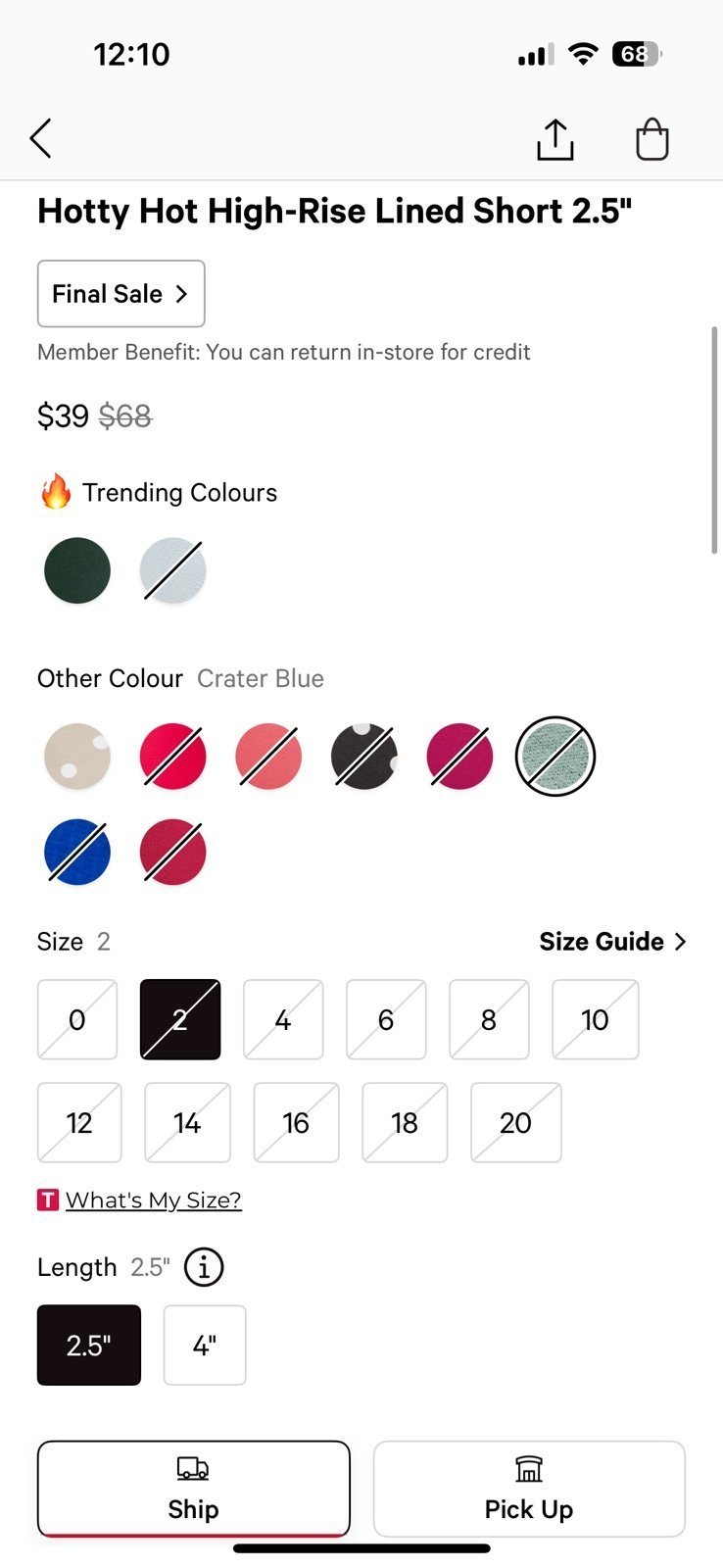This screenshot has width=723, height=1568.
Task: Choose the 4" length option
Action: pos(205,1345)
